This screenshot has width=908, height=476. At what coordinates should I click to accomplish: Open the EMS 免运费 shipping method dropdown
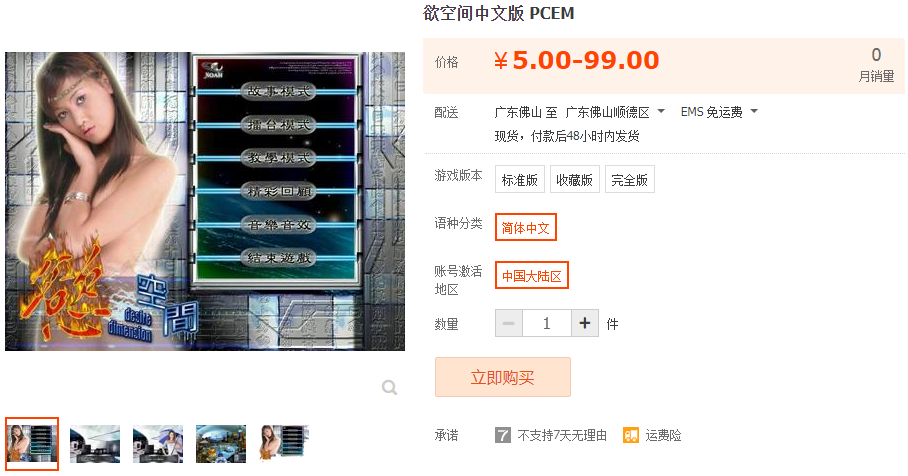click(x=719, y=112)
